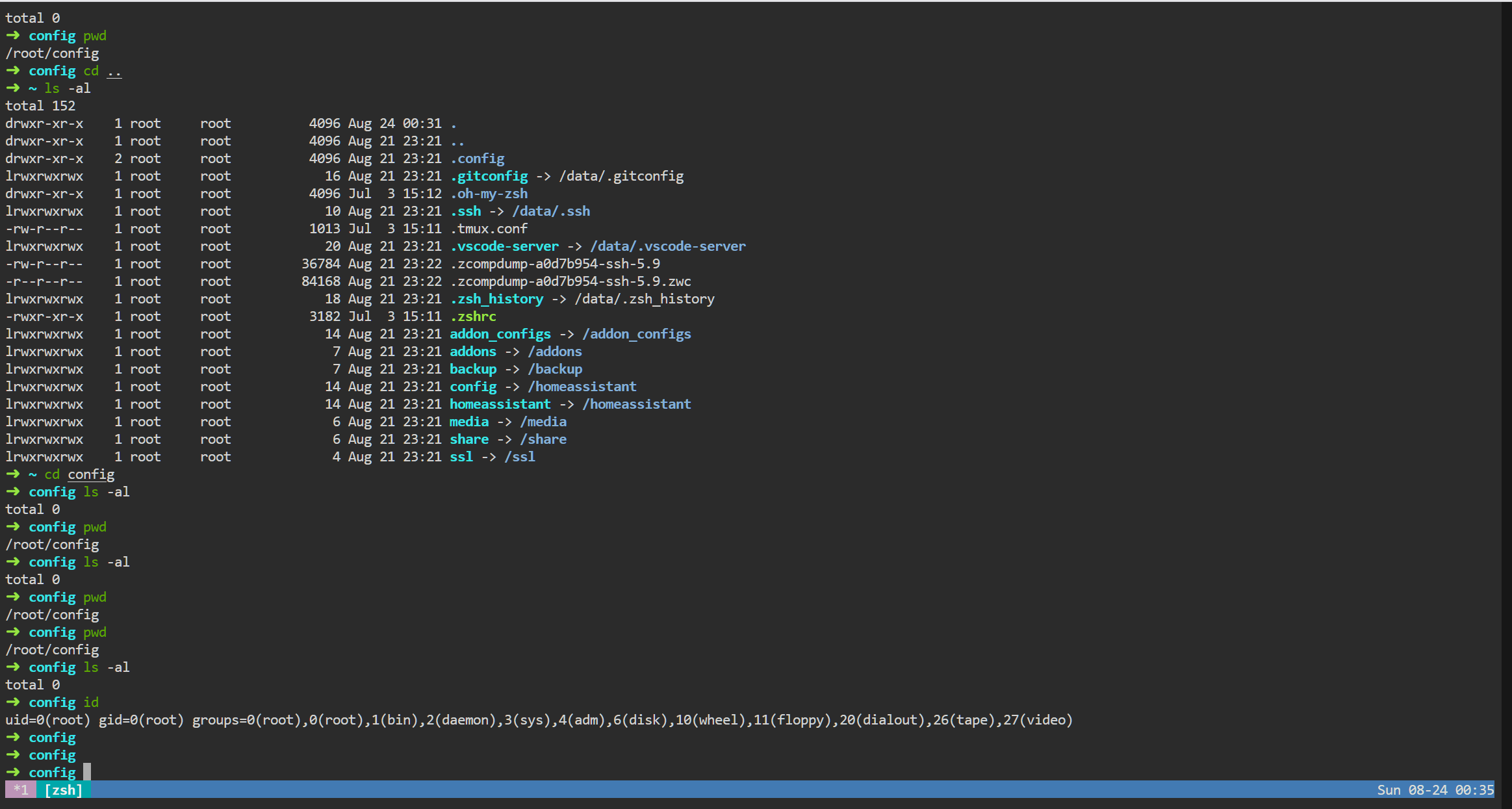This screenshot has width=1512, height=809.
Task: Click the underlined config argument after cd
Action: [91, 474]
